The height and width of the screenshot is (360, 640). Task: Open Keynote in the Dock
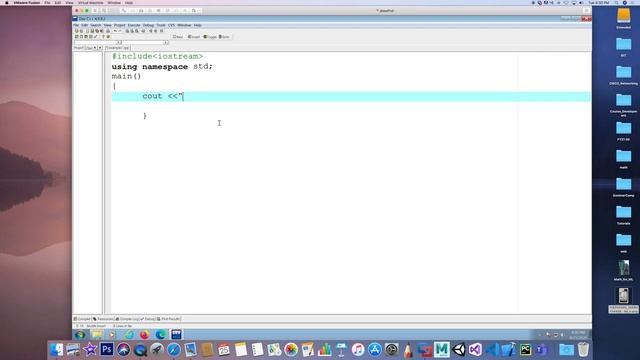(x=341, y=350)
